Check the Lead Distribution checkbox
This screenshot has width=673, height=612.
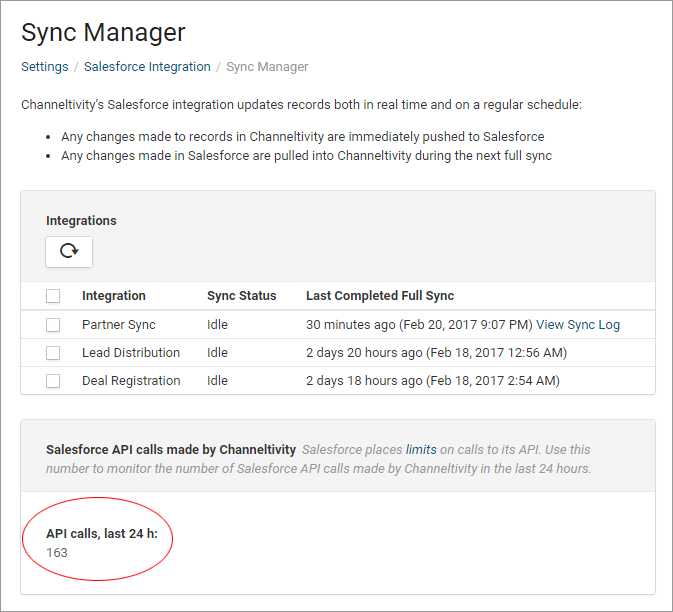tap(53, 353)
